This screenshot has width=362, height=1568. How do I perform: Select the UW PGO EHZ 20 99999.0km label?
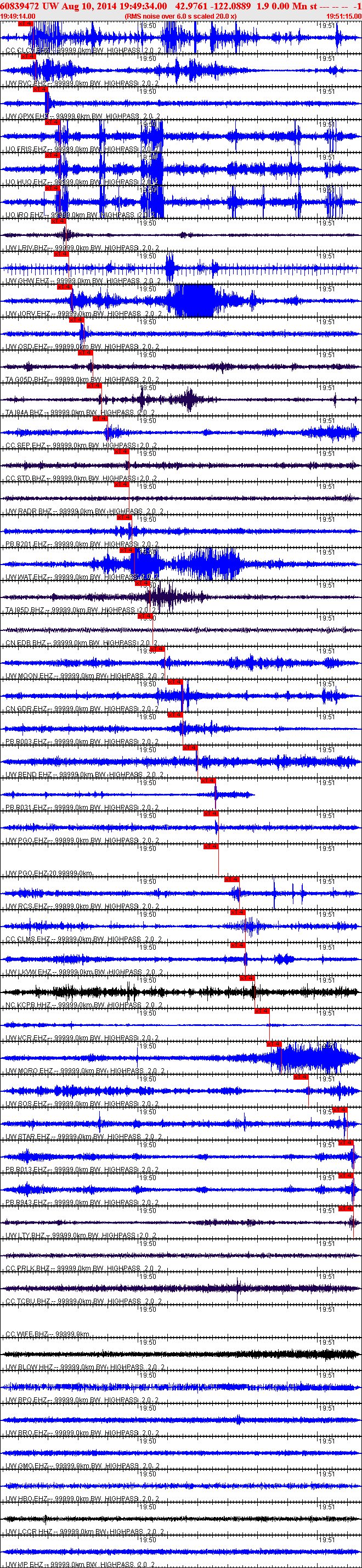(x=49, y=873)
